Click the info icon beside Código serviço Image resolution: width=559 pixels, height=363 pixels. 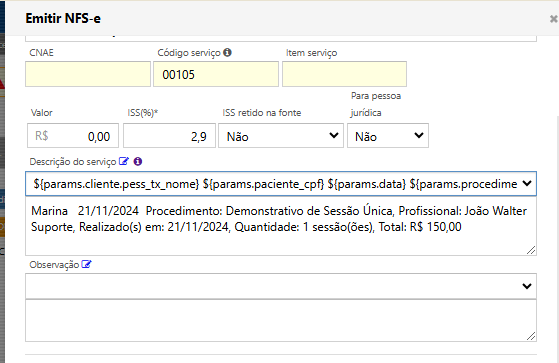point(227,52)
